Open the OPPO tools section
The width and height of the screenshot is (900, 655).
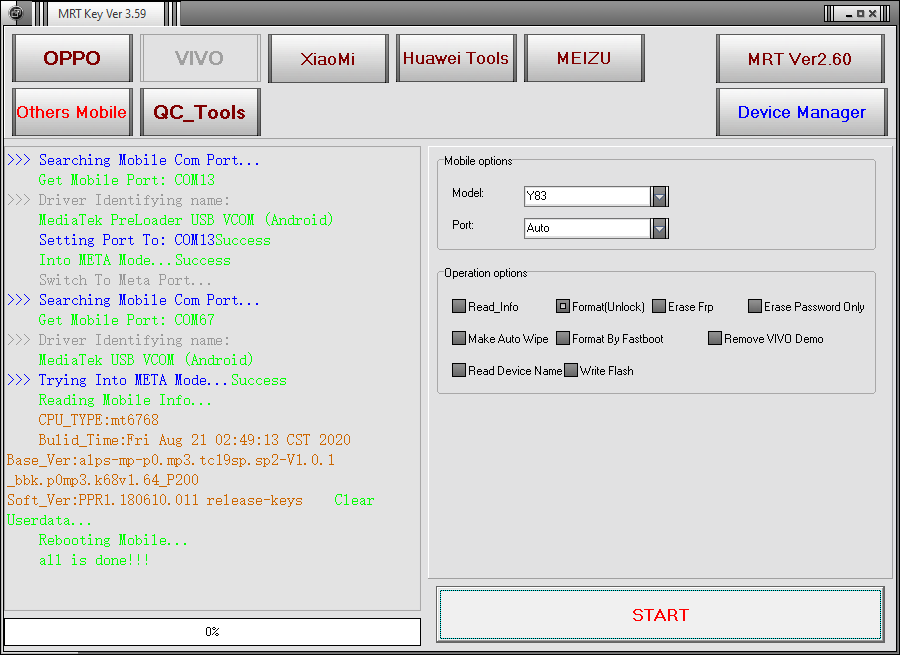coord(72,58)
